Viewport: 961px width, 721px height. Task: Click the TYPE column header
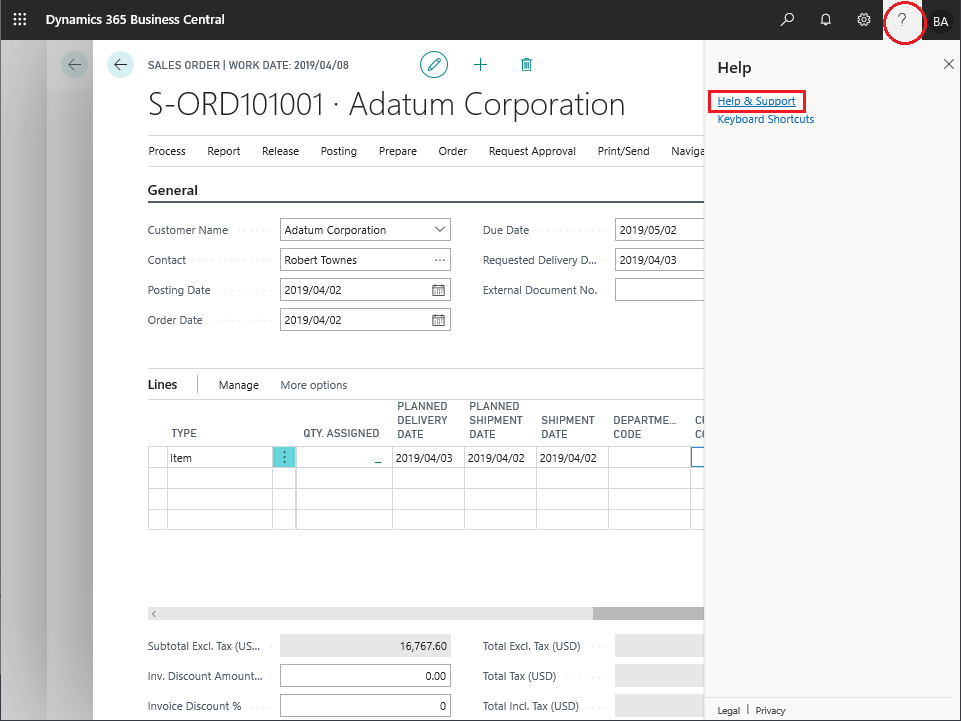point(184,433)
